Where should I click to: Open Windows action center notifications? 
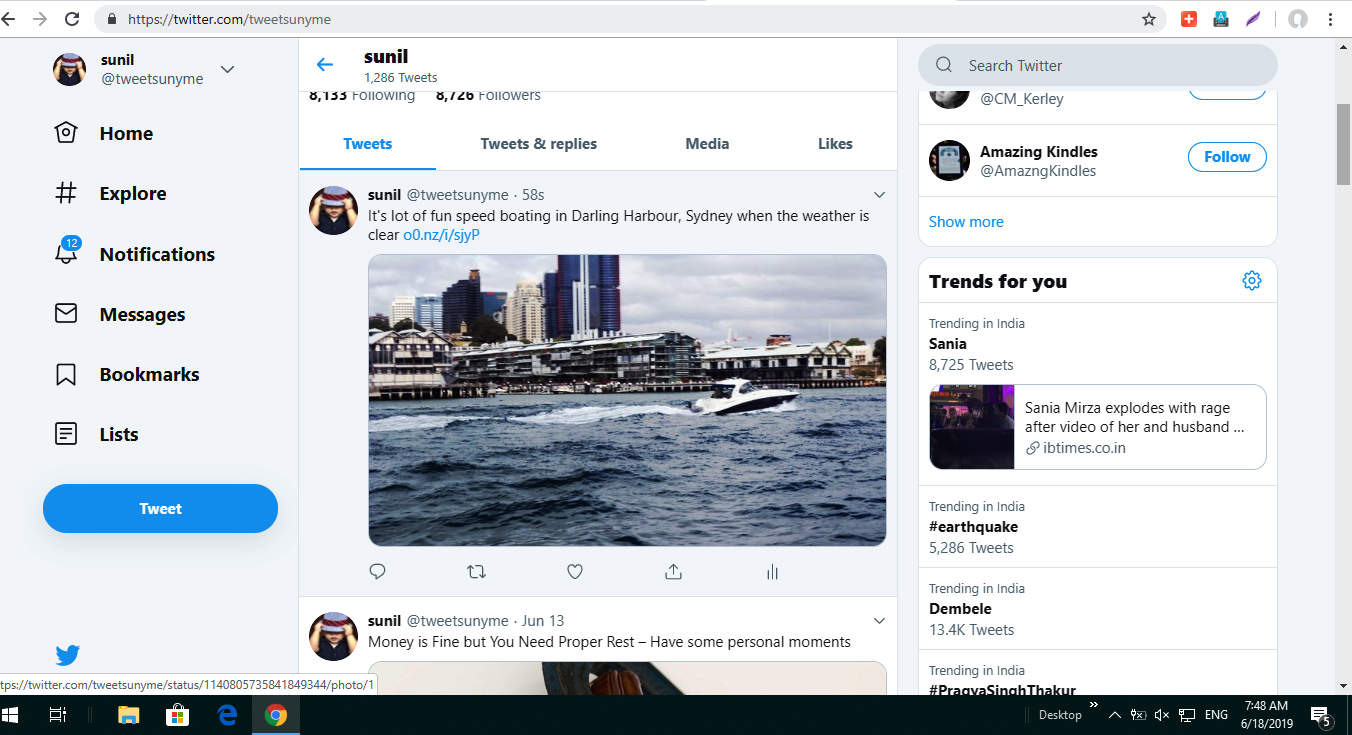1322,716
